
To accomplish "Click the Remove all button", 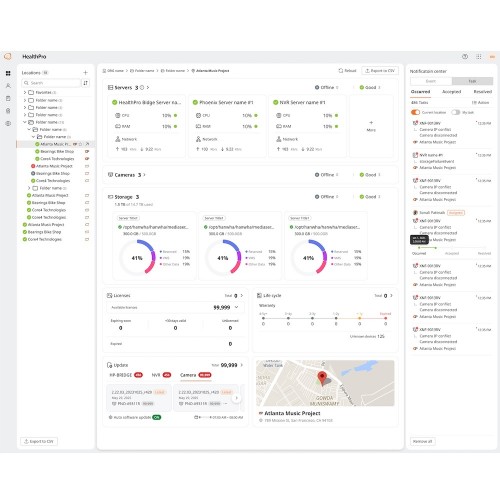I will [422, 441].
